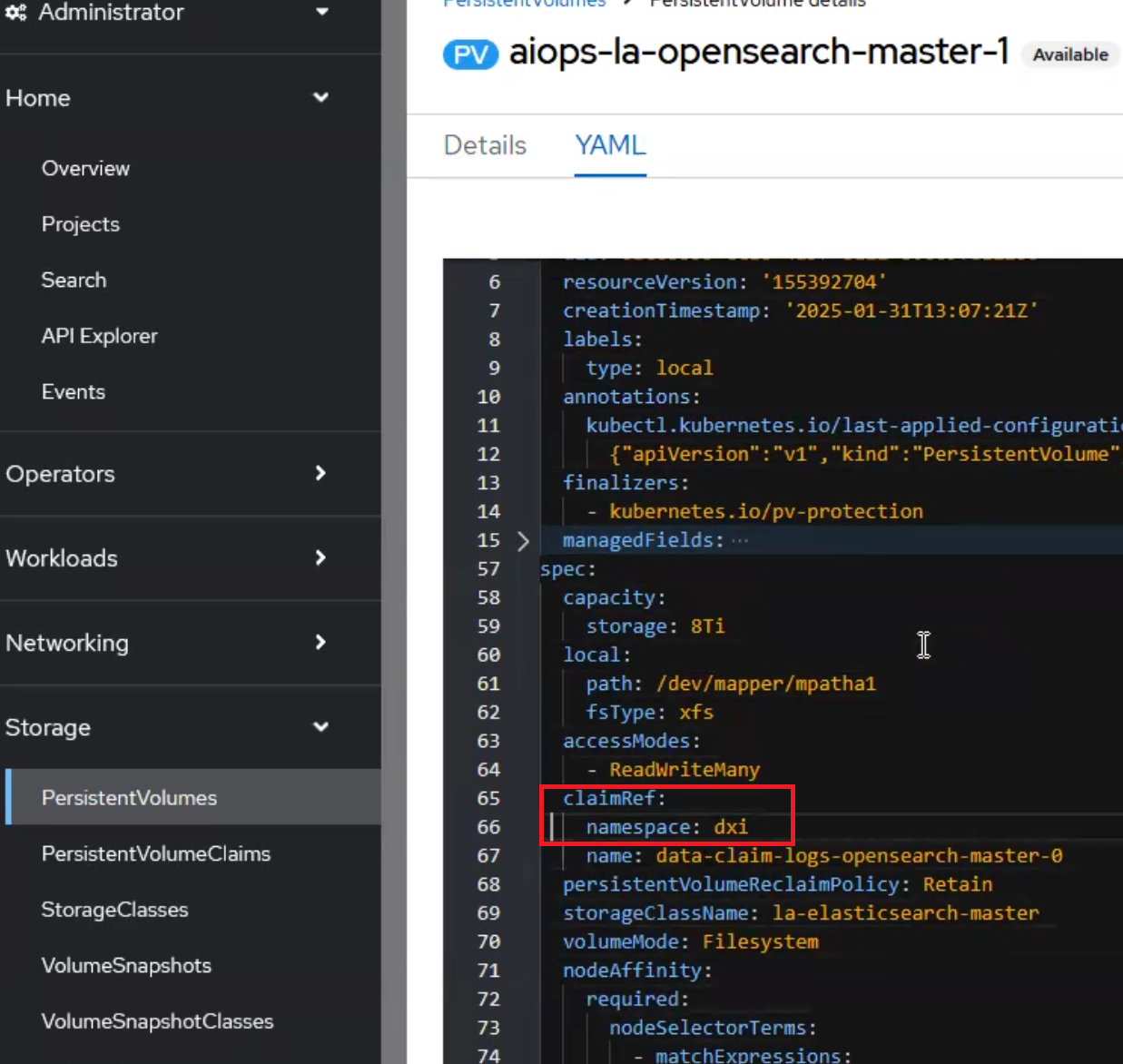This screenshot has height=1064, width=1123.
Task: Select PersistentVolumes in Storage menu
Action: [129, 798]
